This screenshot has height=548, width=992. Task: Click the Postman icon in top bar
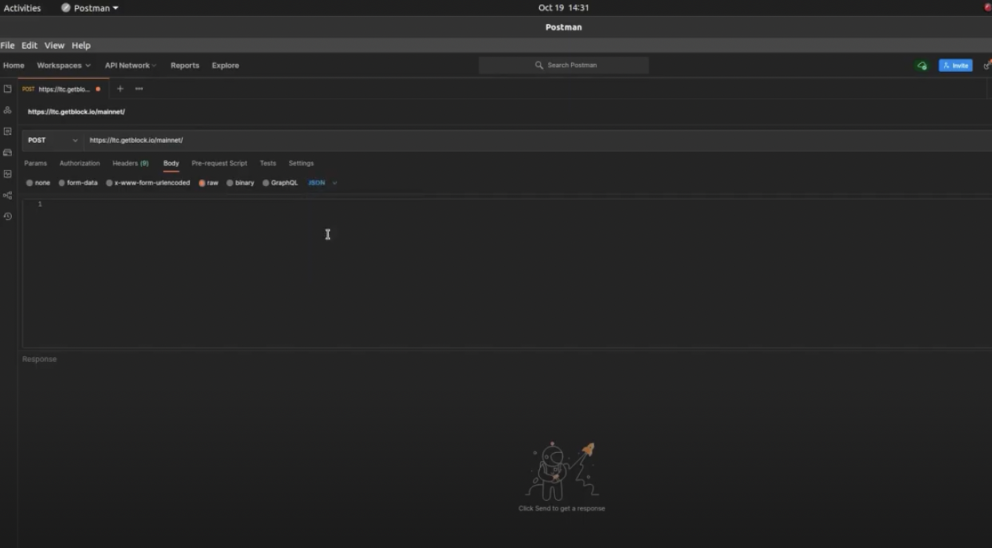66,8
